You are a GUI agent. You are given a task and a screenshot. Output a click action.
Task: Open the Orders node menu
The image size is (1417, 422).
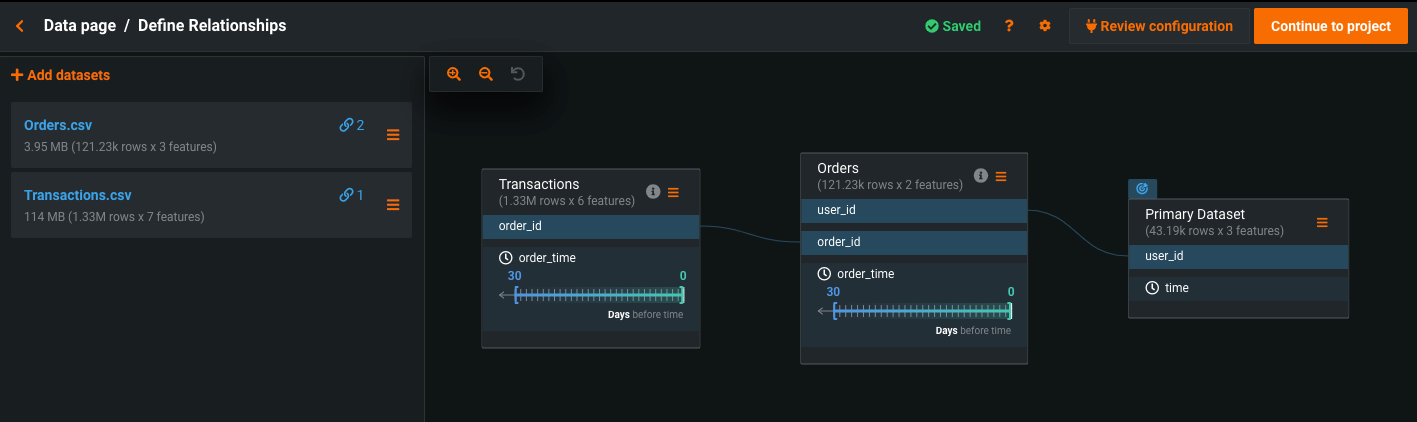(1001, 176)
